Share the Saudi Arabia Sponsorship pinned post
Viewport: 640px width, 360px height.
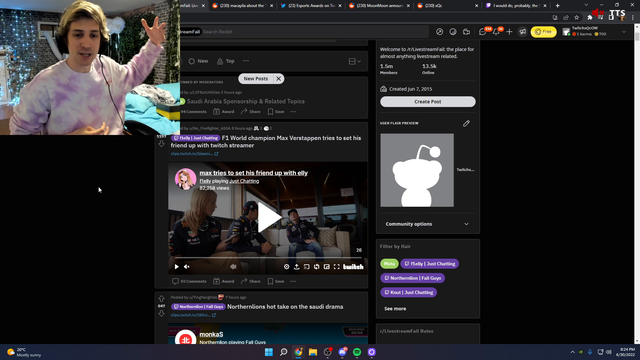251,111
